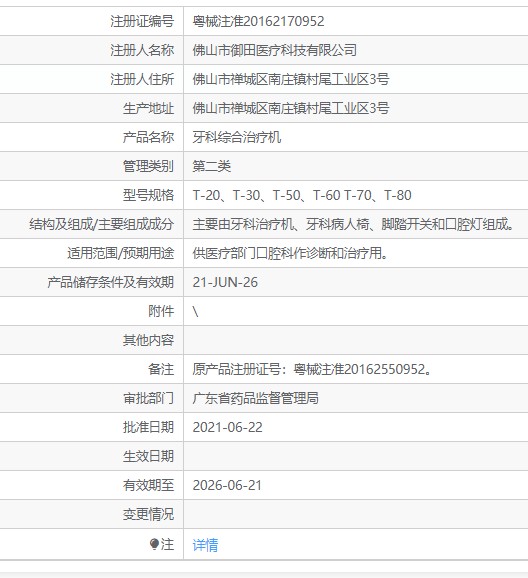
Task: Click expiry date 2026-06-21
Action: [x=227, y=485]
